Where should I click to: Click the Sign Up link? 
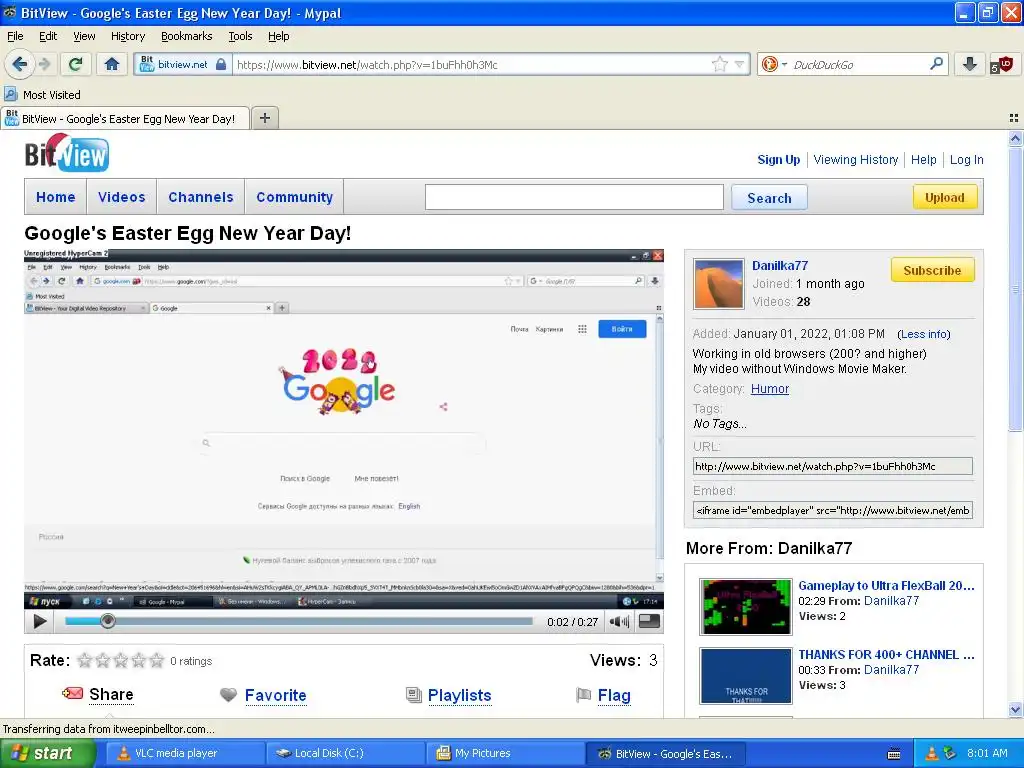point(778,159)
